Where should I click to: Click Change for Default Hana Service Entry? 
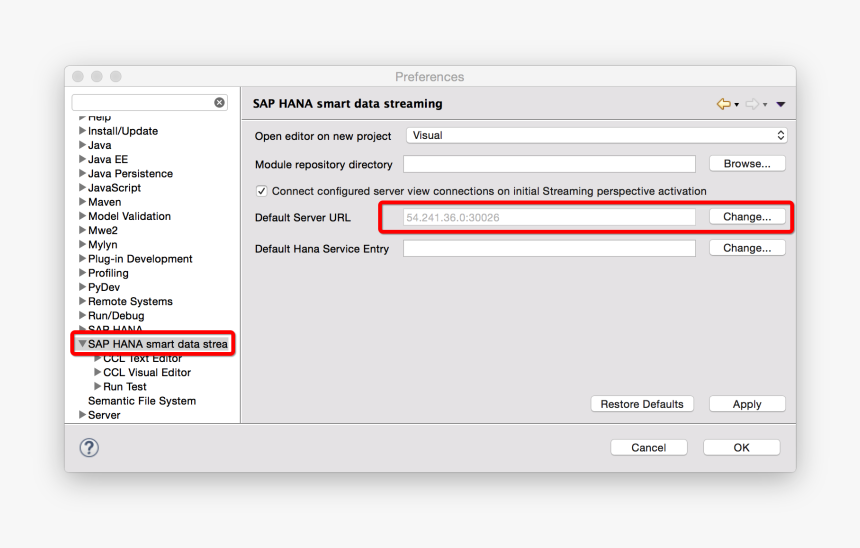click(747, 248)
